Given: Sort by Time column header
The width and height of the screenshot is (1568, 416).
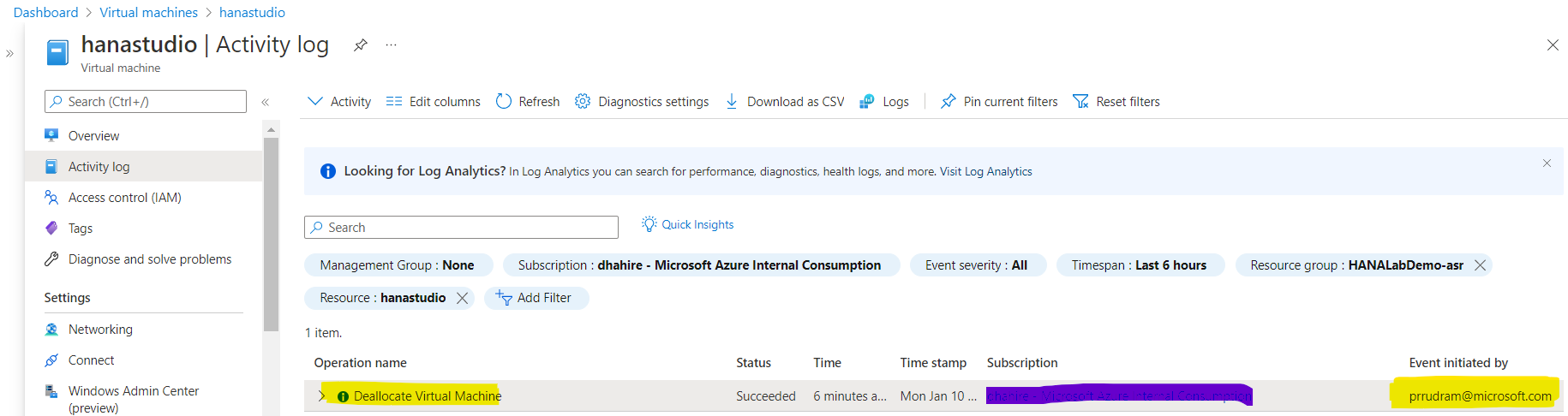Looking at the screenshot, I should tap(828, 363).
